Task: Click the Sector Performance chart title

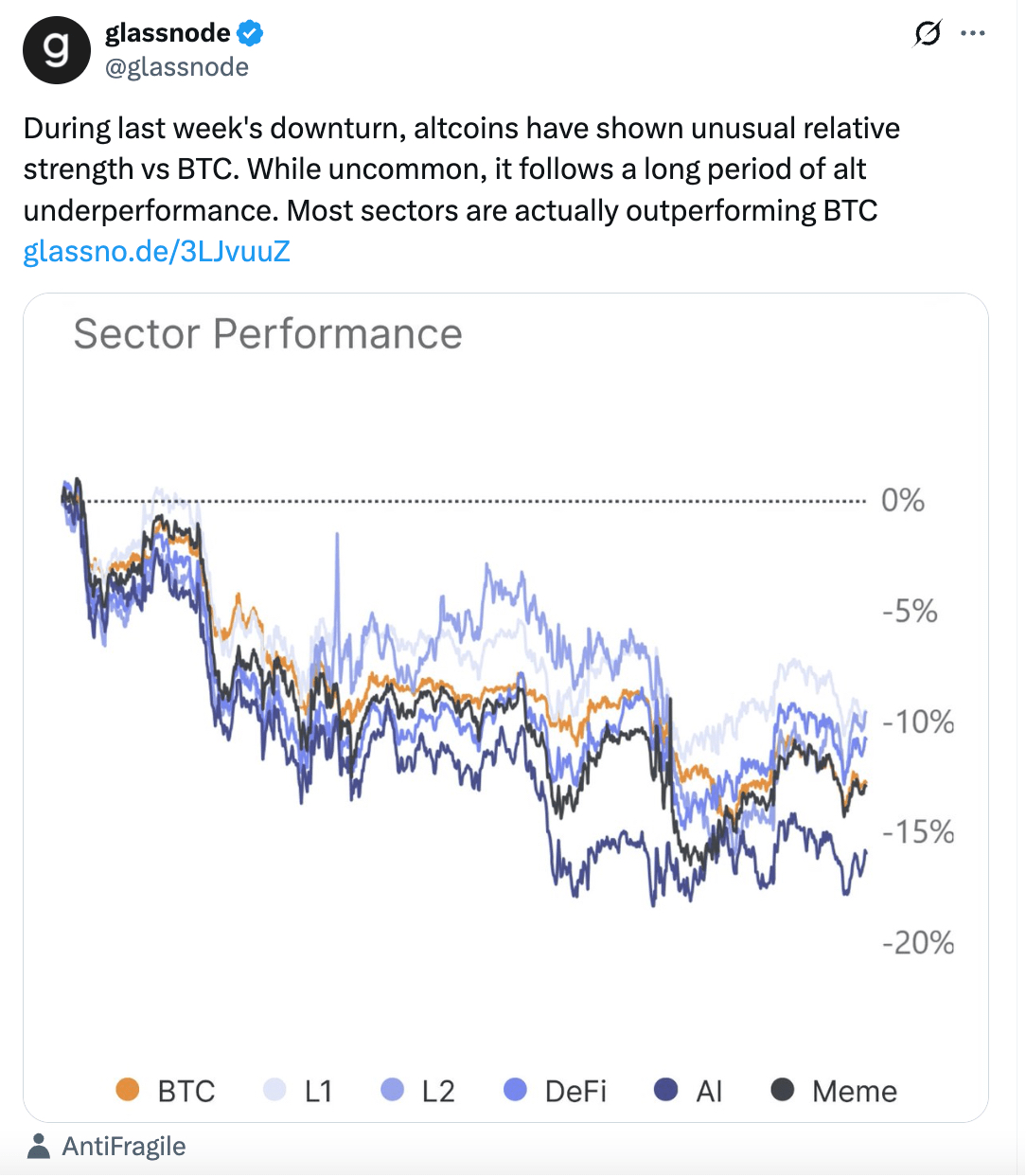Action: tap(268, 334)
